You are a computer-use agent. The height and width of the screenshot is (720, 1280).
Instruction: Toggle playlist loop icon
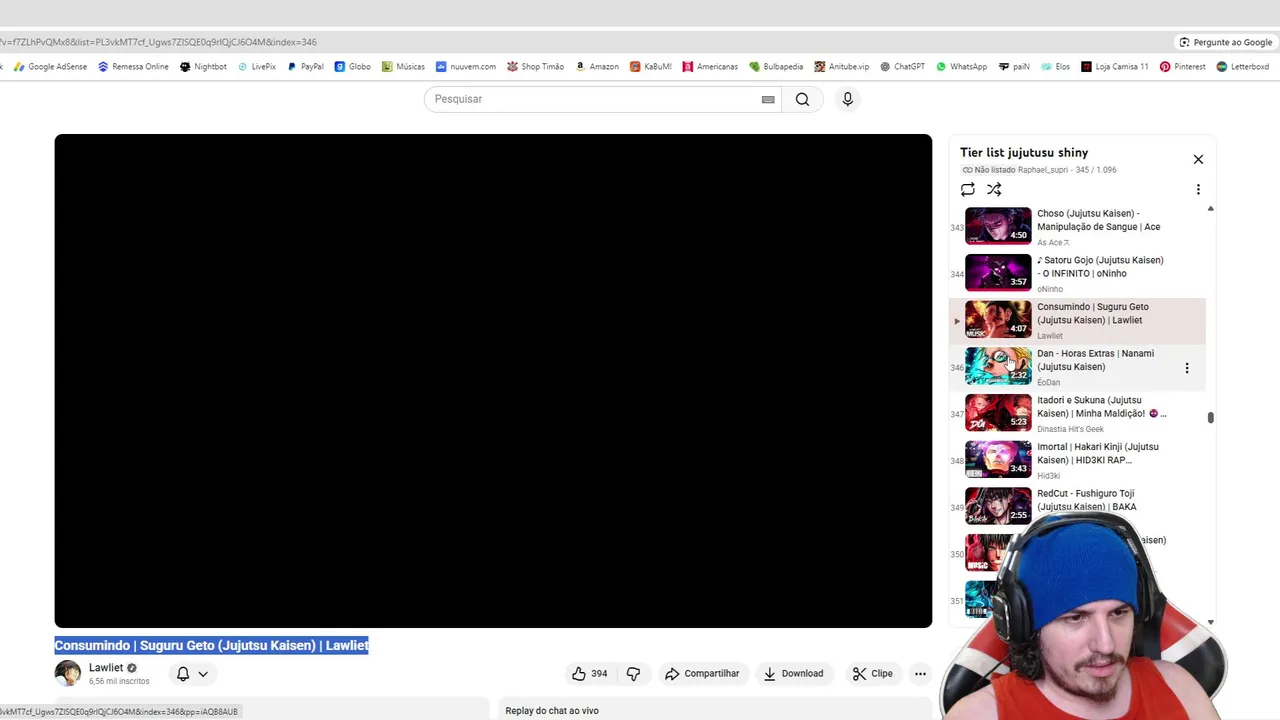click(967, 189)
